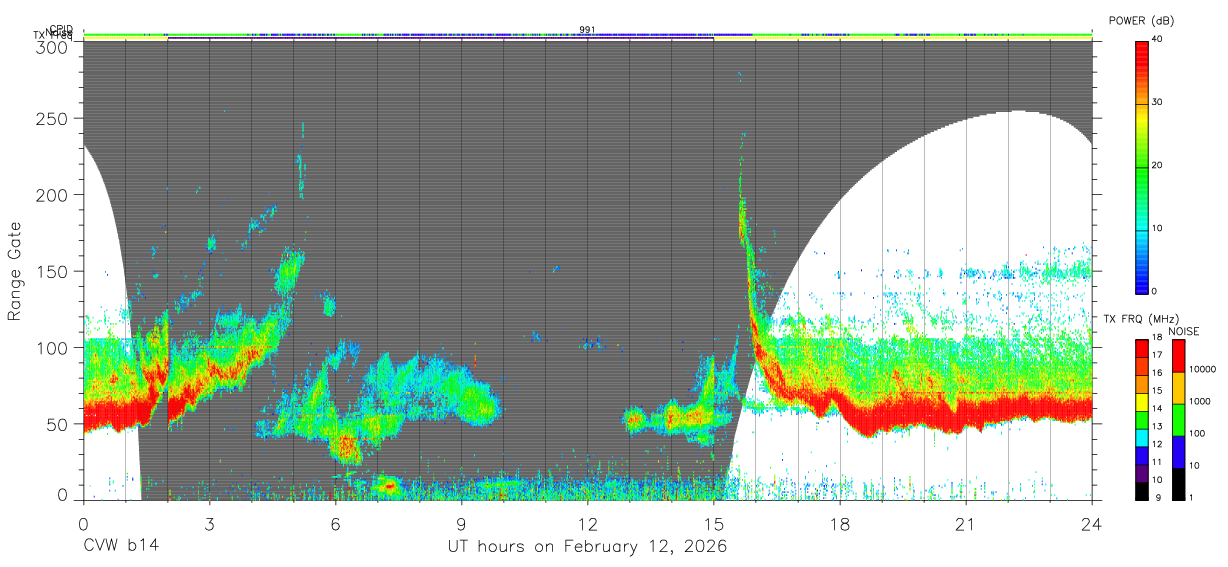Screen dimensions: 1228x567
Task: Click the POWER rainbow color bar
Action: (1141, 166)
